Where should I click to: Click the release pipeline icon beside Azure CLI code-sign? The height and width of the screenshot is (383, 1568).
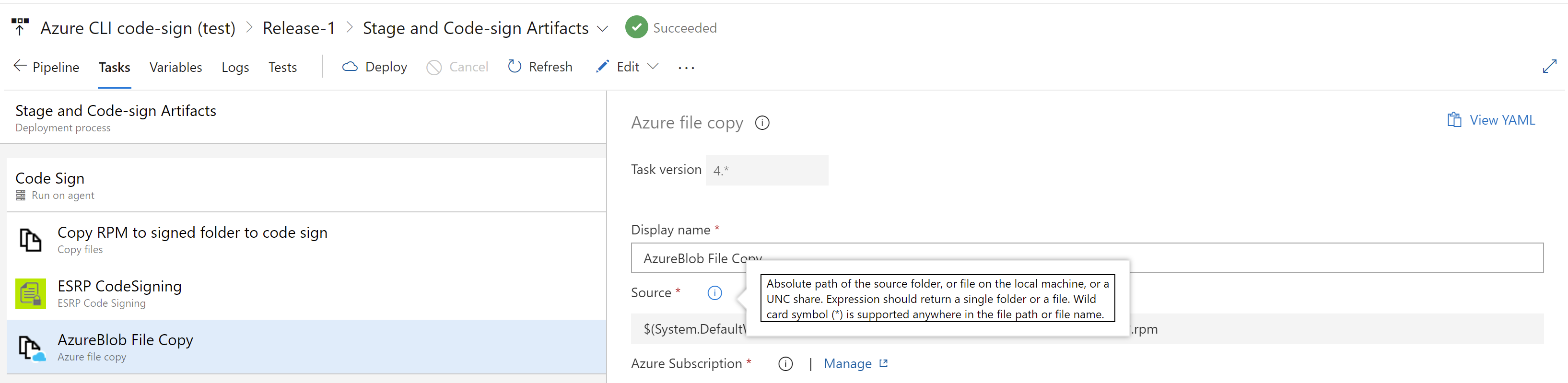(20, 27)
